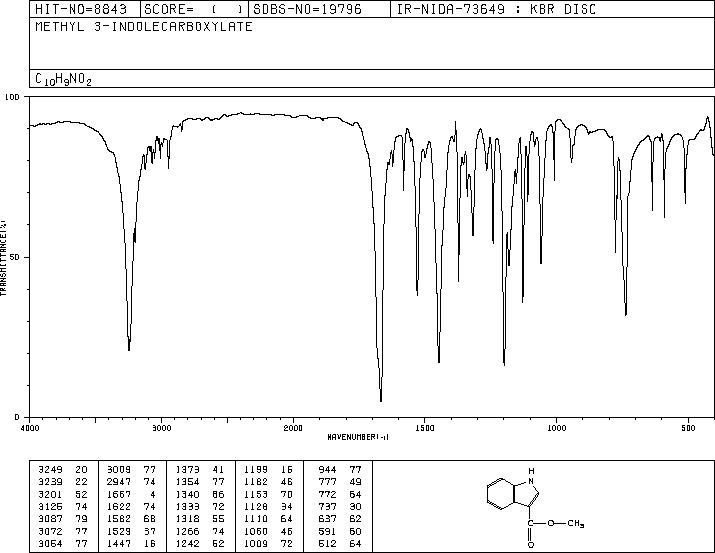Image resolution: width=715 pixels, height=553 pixels.
Task: Select the 1128 peak table entry
Action: (x=269, y=507)
